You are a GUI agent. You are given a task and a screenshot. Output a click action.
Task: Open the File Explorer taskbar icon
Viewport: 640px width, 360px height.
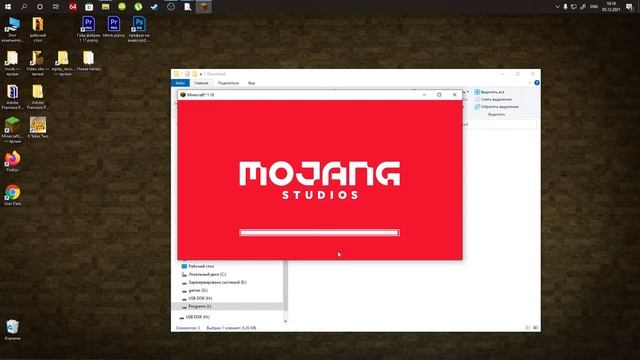coord(105,7)
